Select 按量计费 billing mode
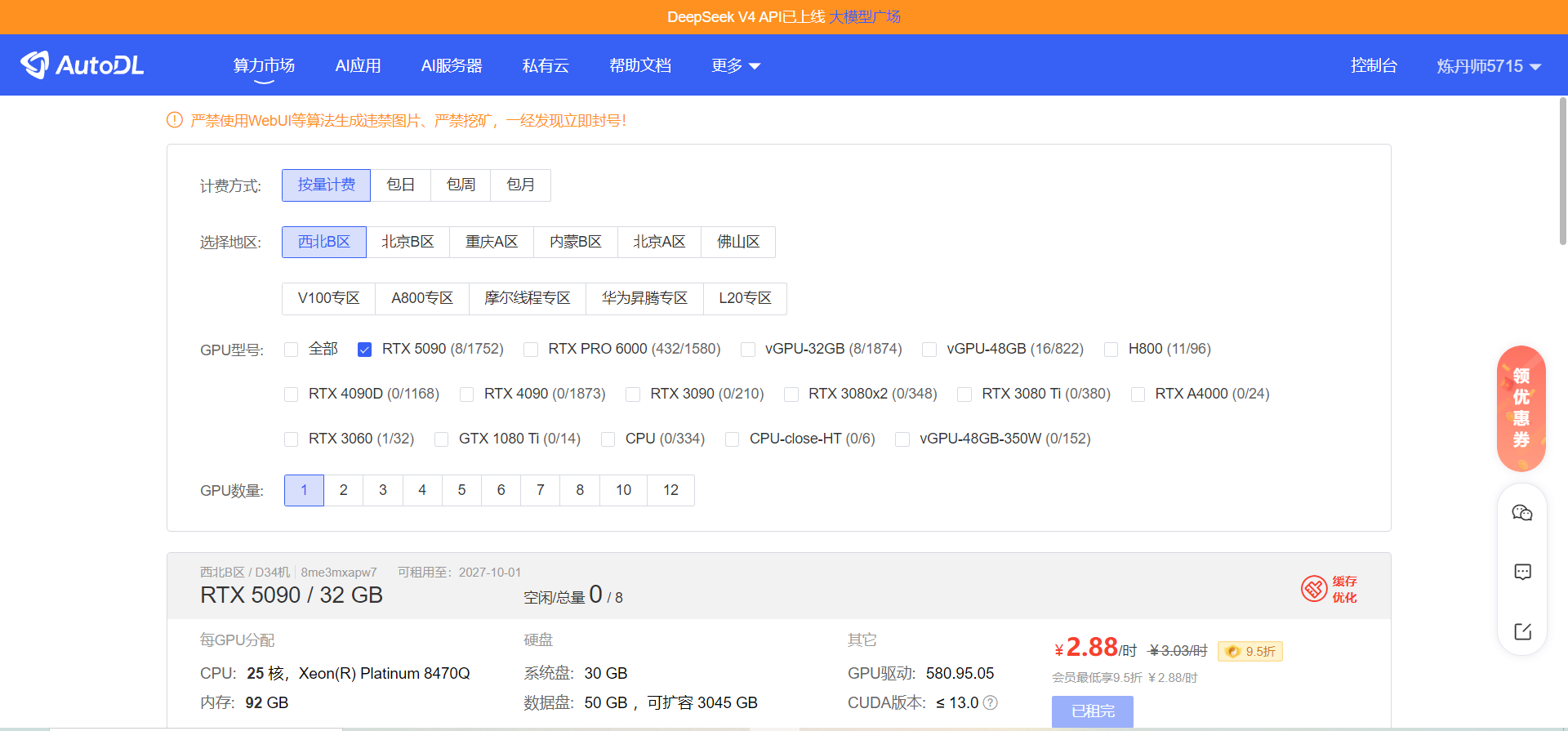Image resolution: width=1568 pixels, height=731 pixels. pyautogui.click(x=326, y=185)
